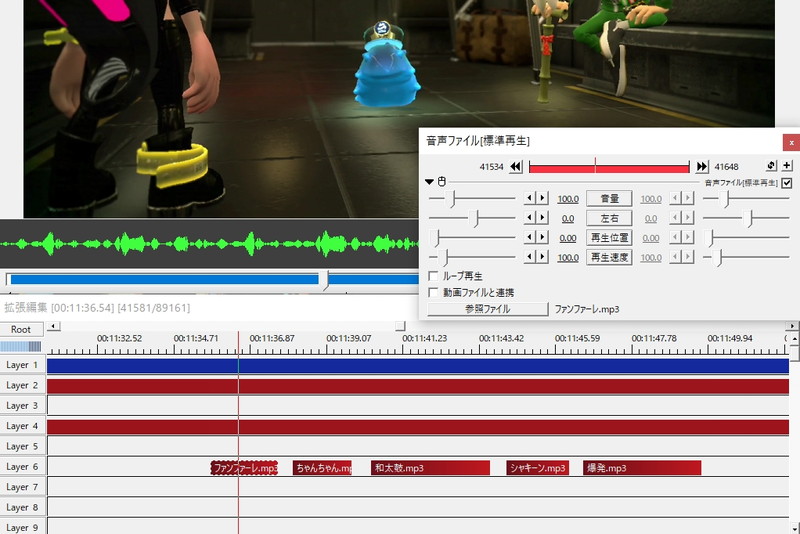Click the camera/cycle icon next to plus button
Image resolution: width=800 pixels, height=534 pixels.
(771, 166)
